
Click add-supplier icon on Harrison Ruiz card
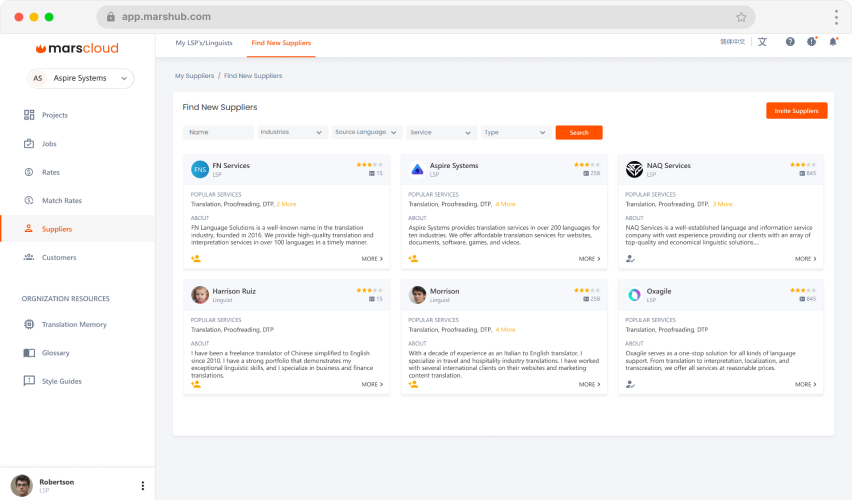click(196, 384)
